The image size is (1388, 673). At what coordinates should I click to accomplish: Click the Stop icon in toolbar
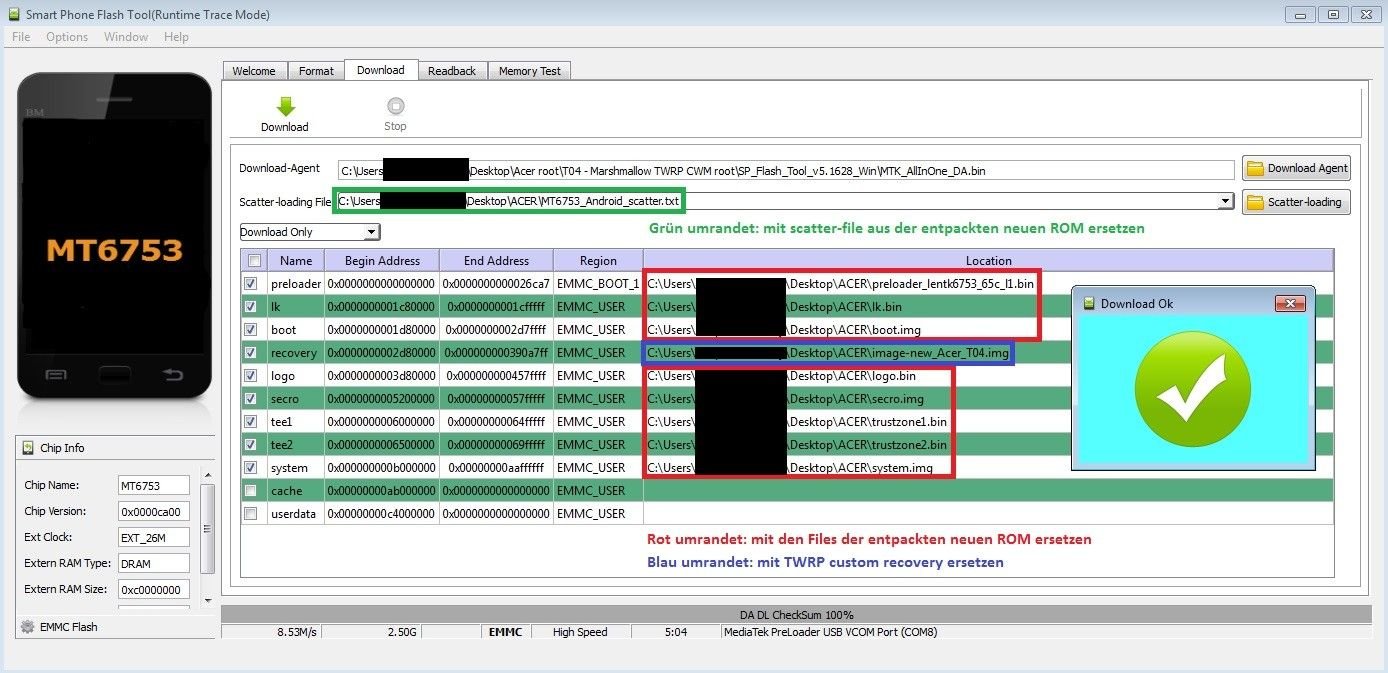395,106
